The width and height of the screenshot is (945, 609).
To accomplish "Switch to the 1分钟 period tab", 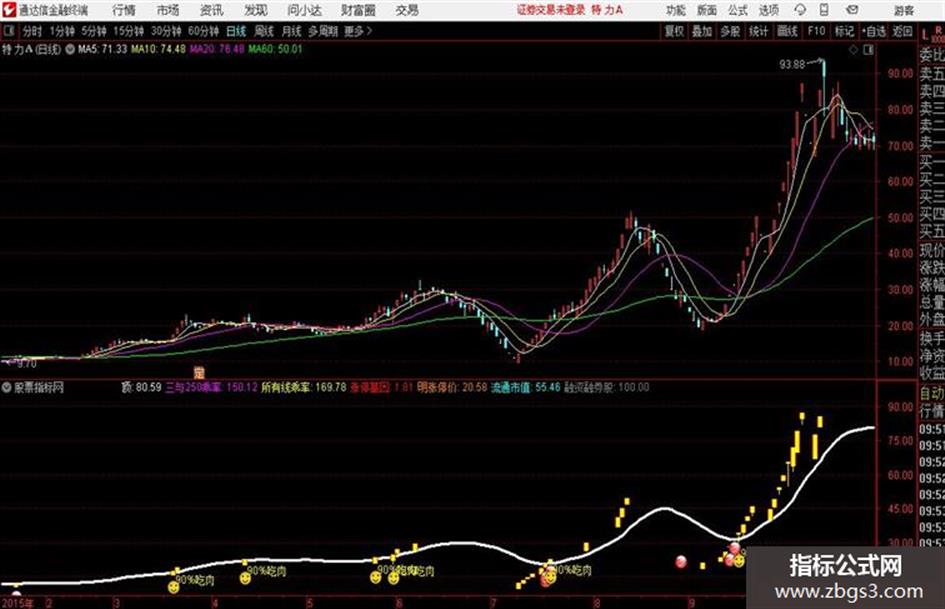I will coord(61,31).
